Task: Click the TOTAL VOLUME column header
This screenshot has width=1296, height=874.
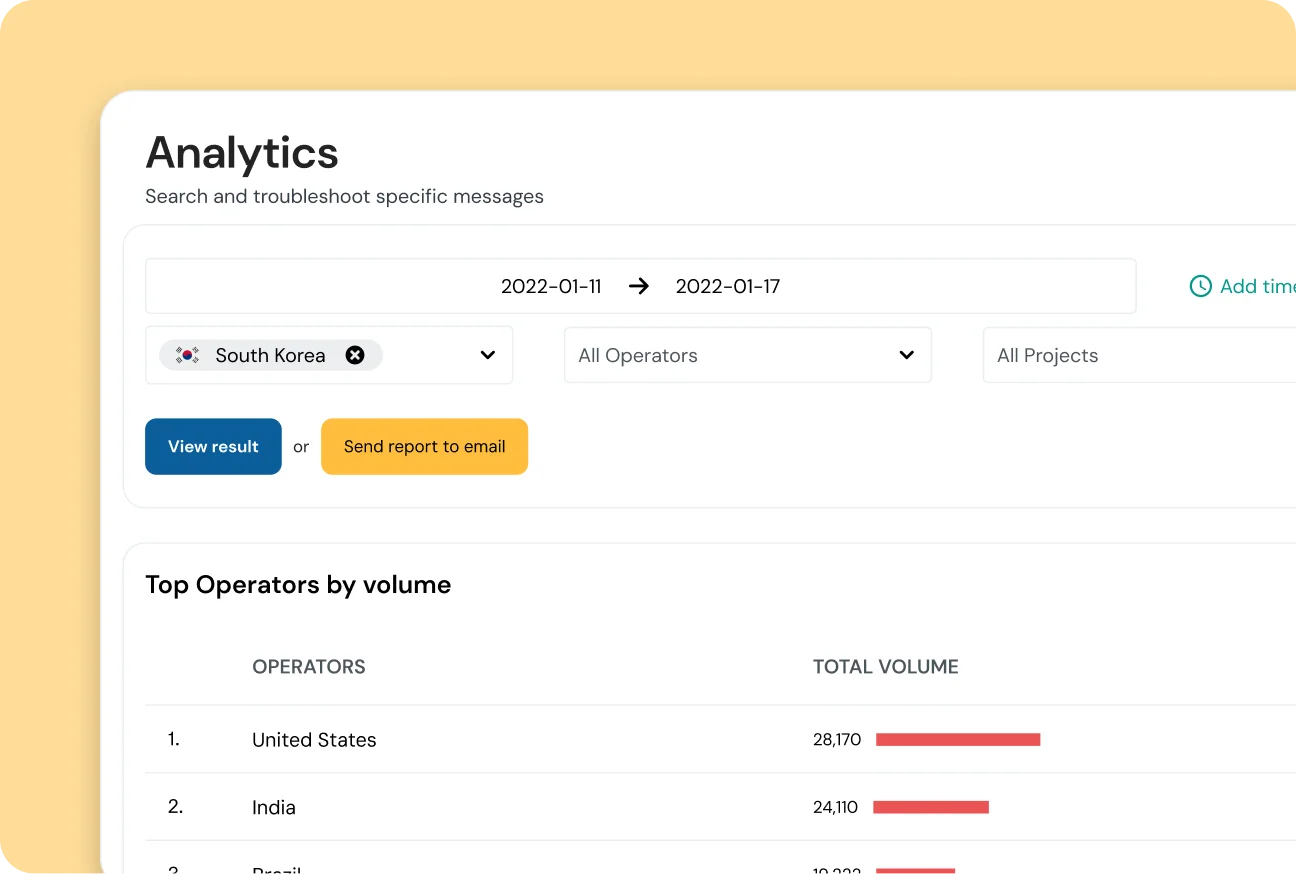Action: (x=885, y=666)
